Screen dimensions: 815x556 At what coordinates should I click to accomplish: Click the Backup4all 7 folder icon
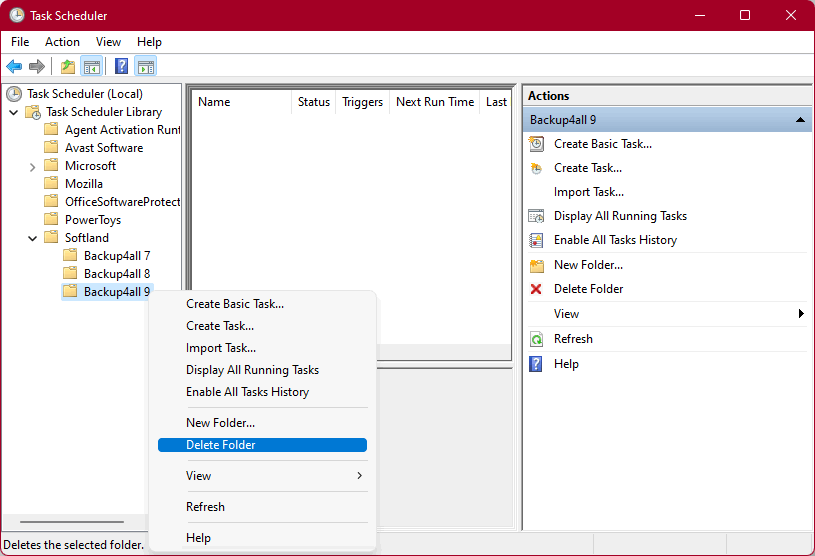(x=70, y=255)
